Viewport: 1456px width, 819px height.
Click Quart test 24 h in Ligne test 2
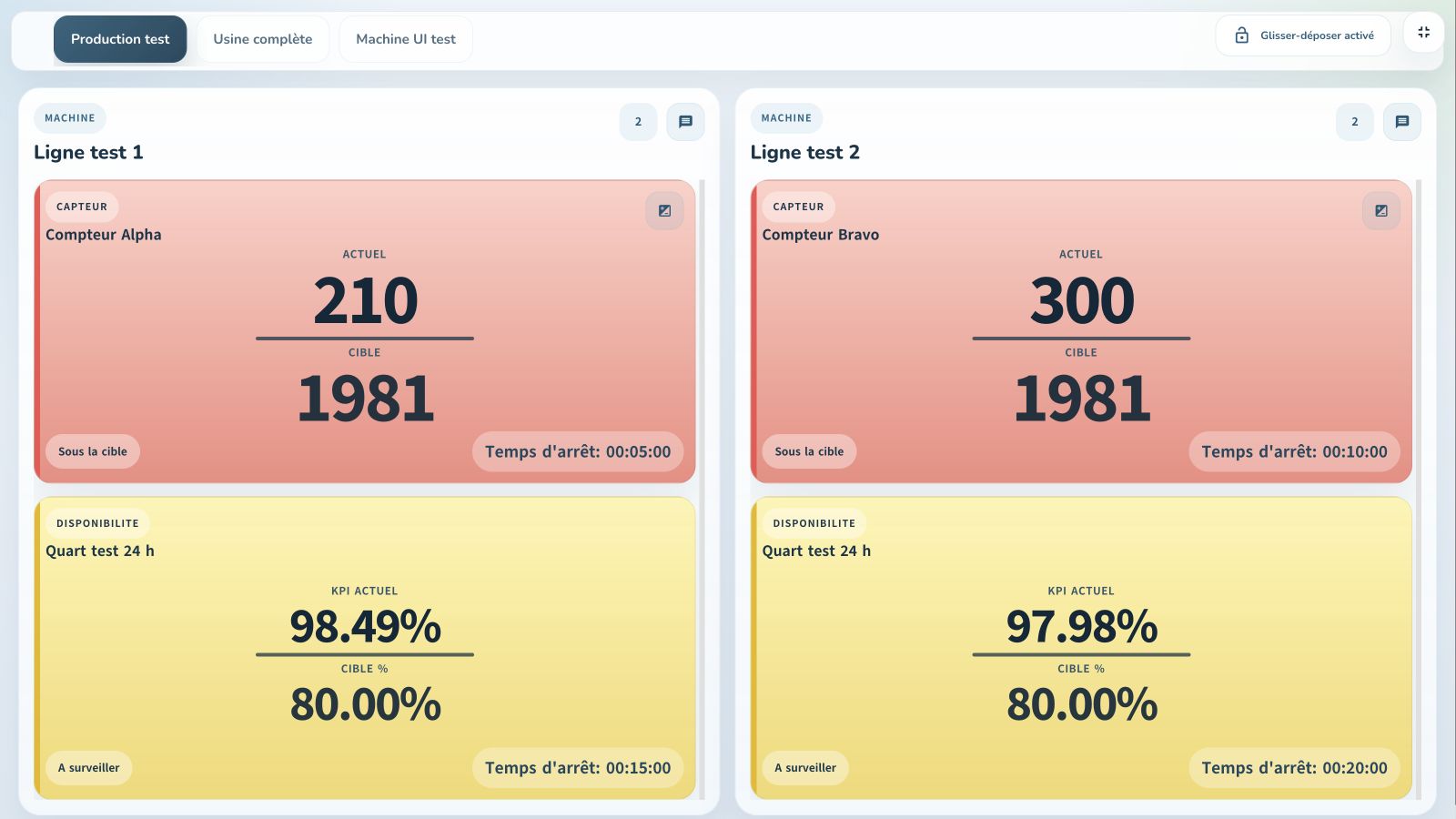click(x=816, y=551)
